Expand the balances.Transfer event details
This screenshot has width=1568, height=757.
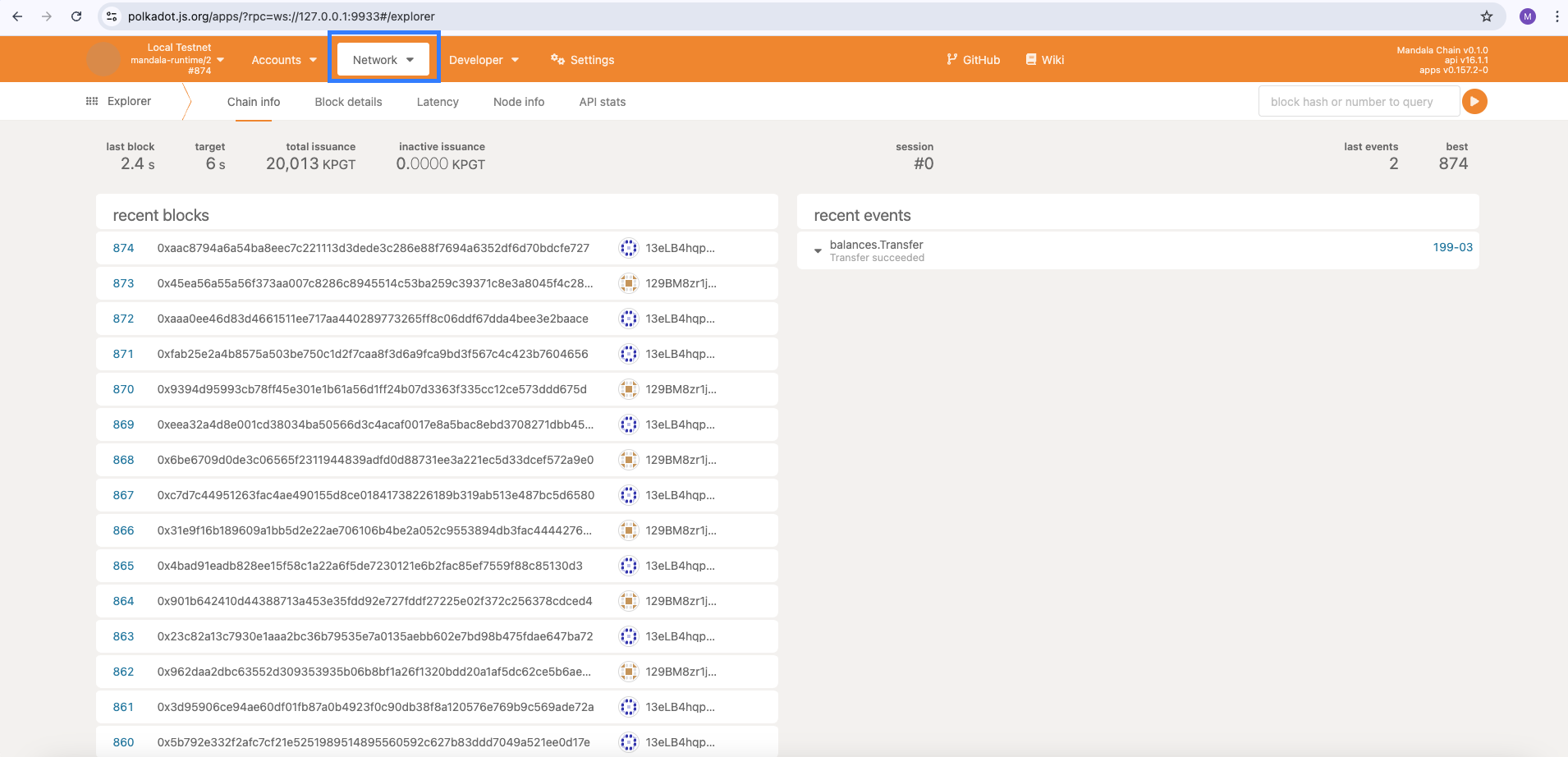pos(818,250)
